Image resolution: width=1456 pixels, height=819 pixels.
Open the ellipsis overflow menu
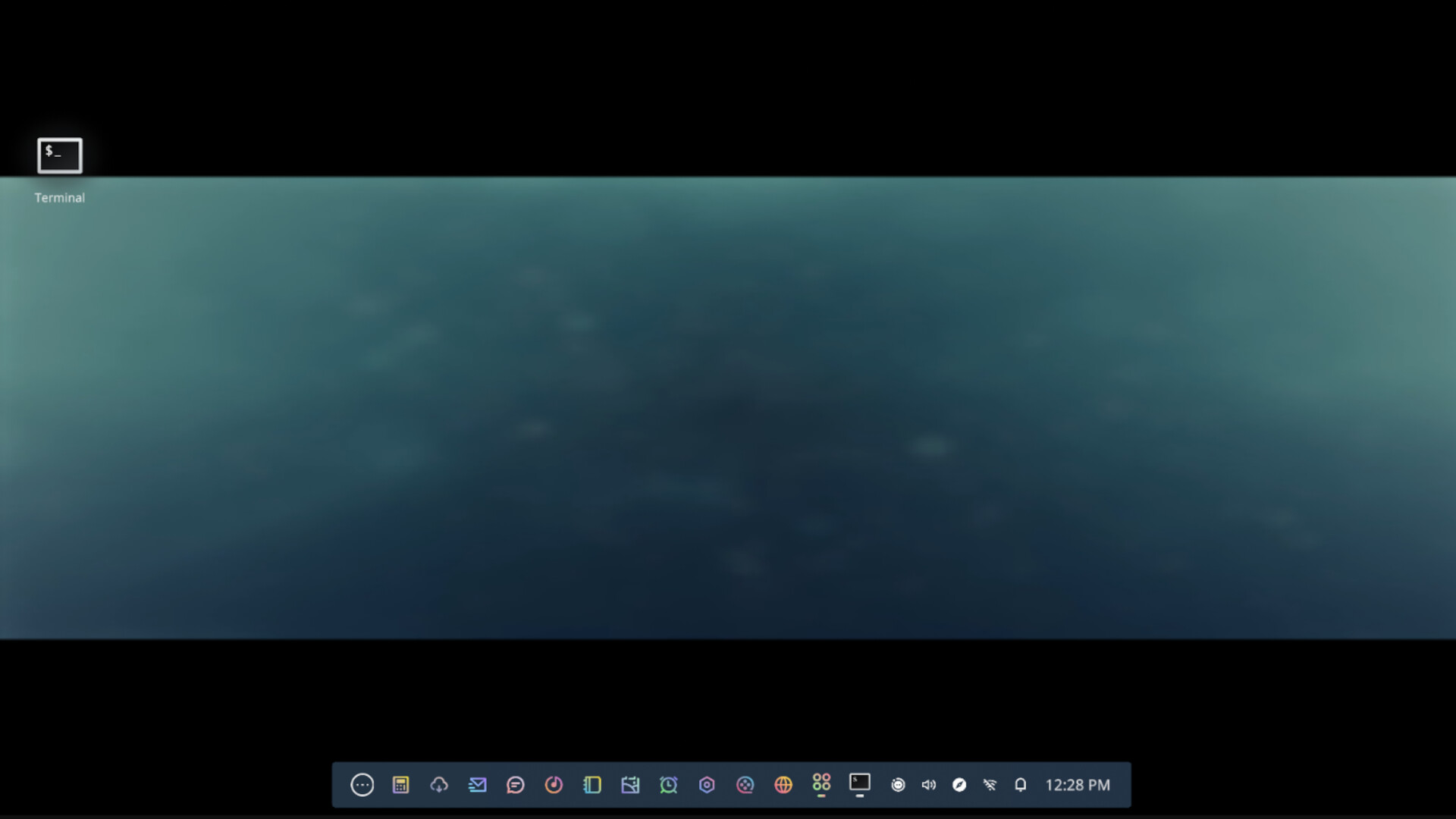click(362, 785)
